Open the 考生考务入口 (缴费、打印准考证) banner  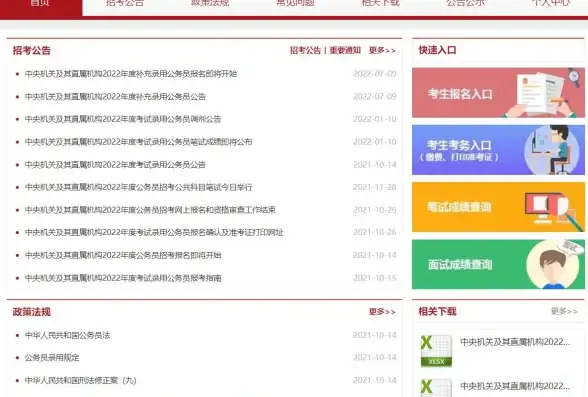tap(498, 150)
